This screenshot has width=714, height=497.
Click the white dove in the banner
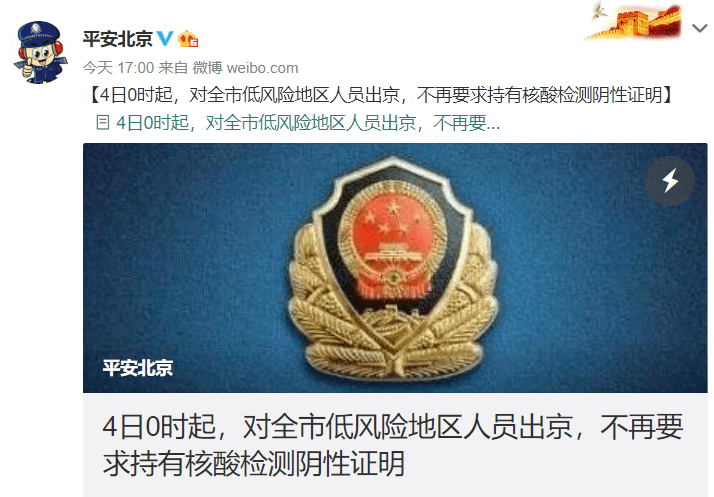[x=599, y=11]
